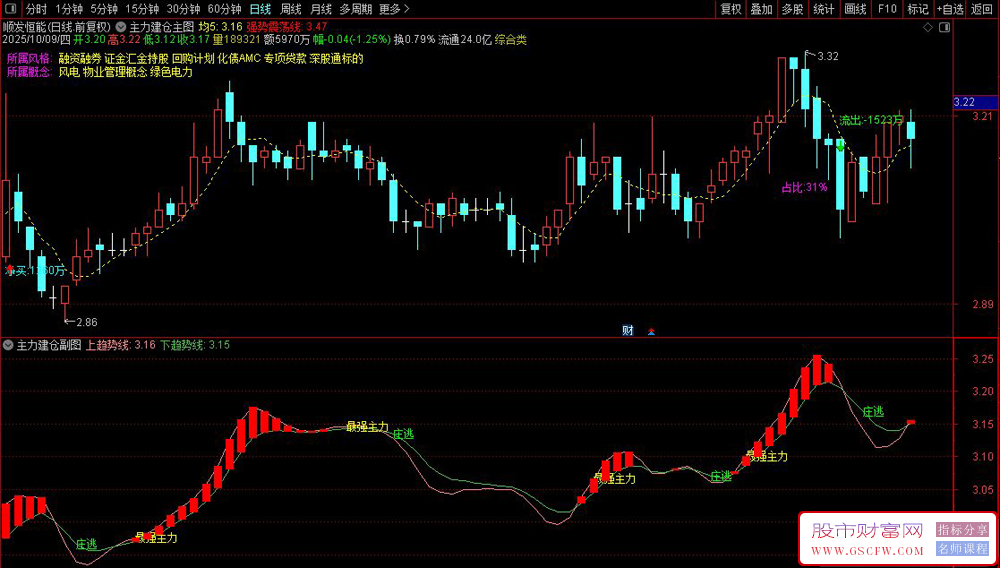Click the 主力建仓副图 sub-chart title

point(48,345)
